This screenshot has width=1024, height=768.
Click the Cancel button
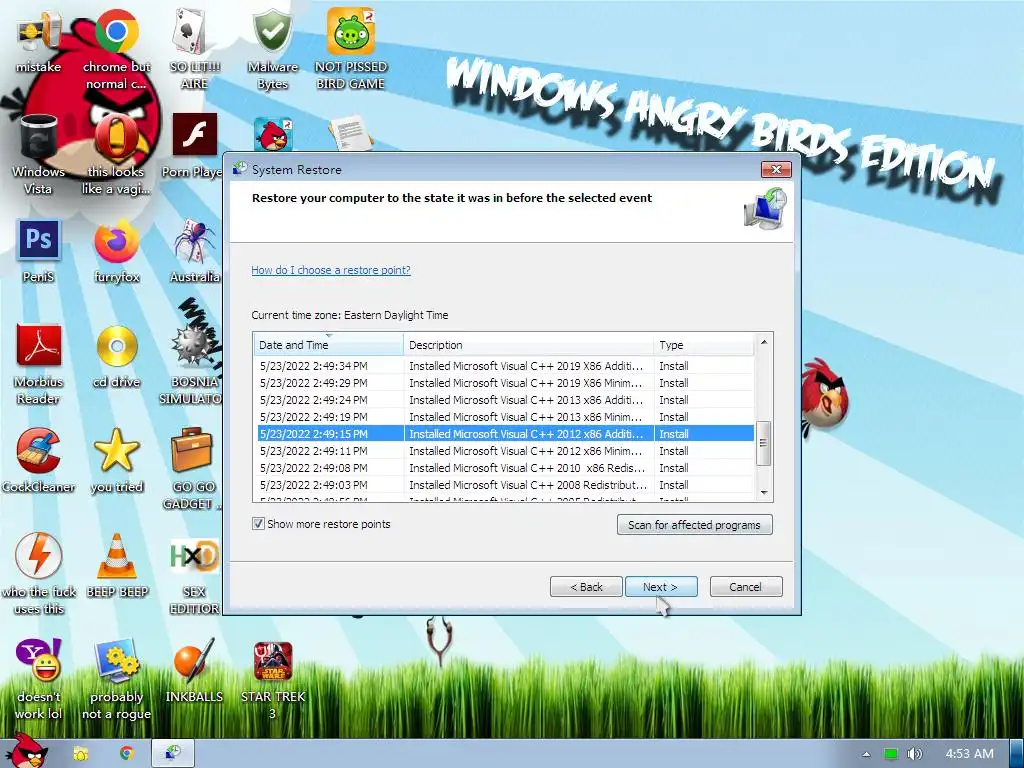[746, 586]
